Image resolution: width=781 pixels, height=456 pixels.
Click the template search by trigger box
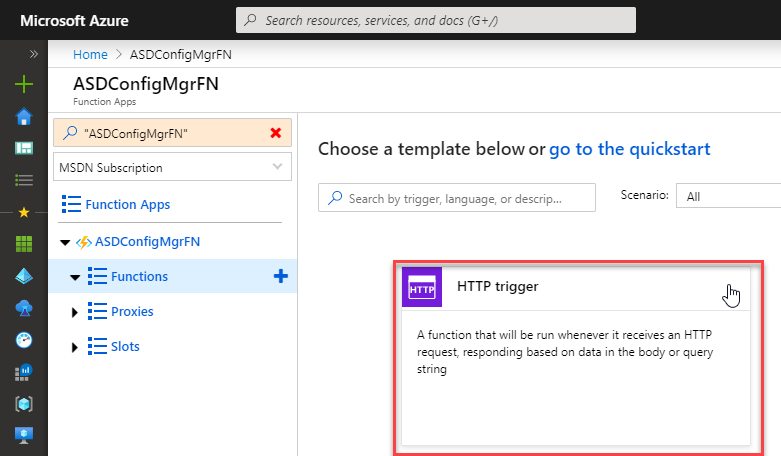point(457,198)
